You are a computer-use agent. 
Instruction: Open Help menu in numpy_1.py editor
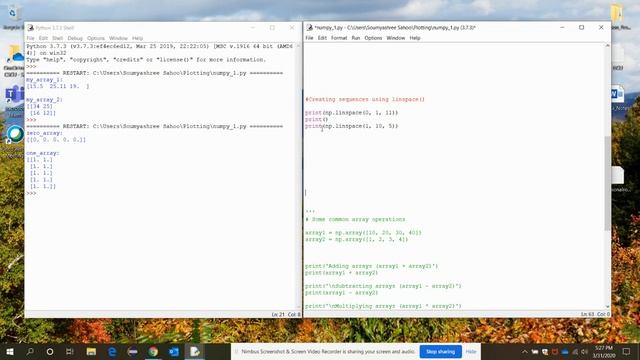click(x=415, y=38)
